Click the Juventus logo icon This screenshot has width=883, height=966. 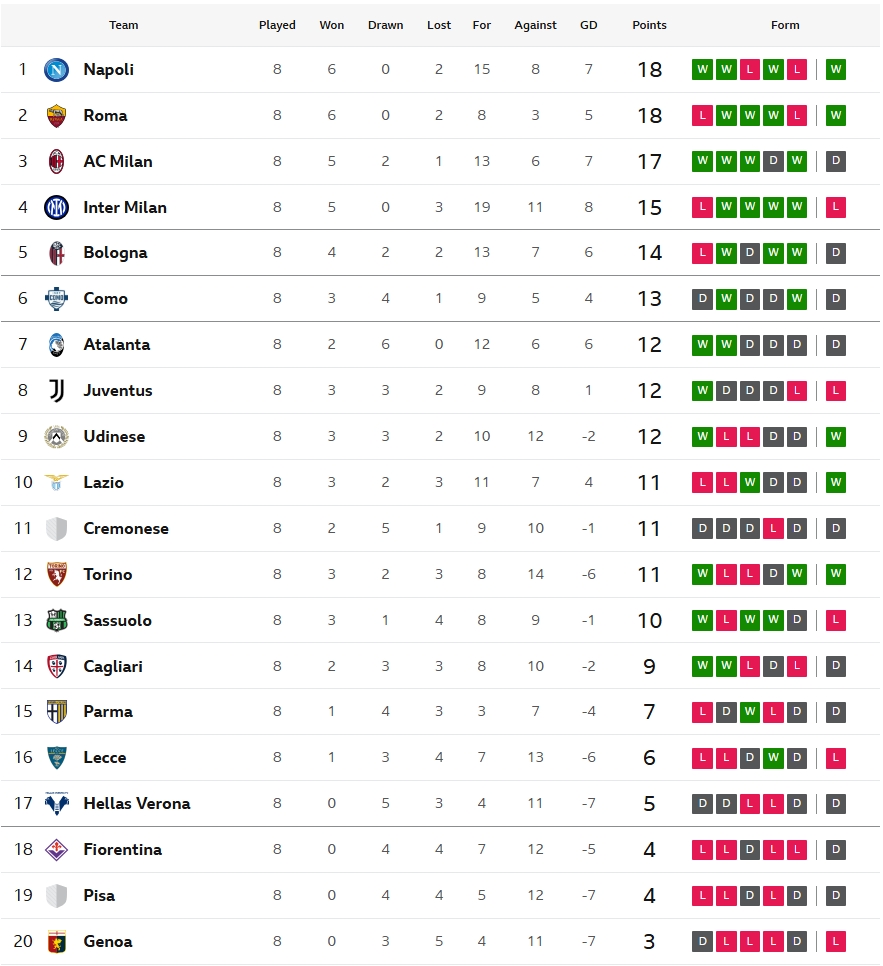click(x=56, y=391)
